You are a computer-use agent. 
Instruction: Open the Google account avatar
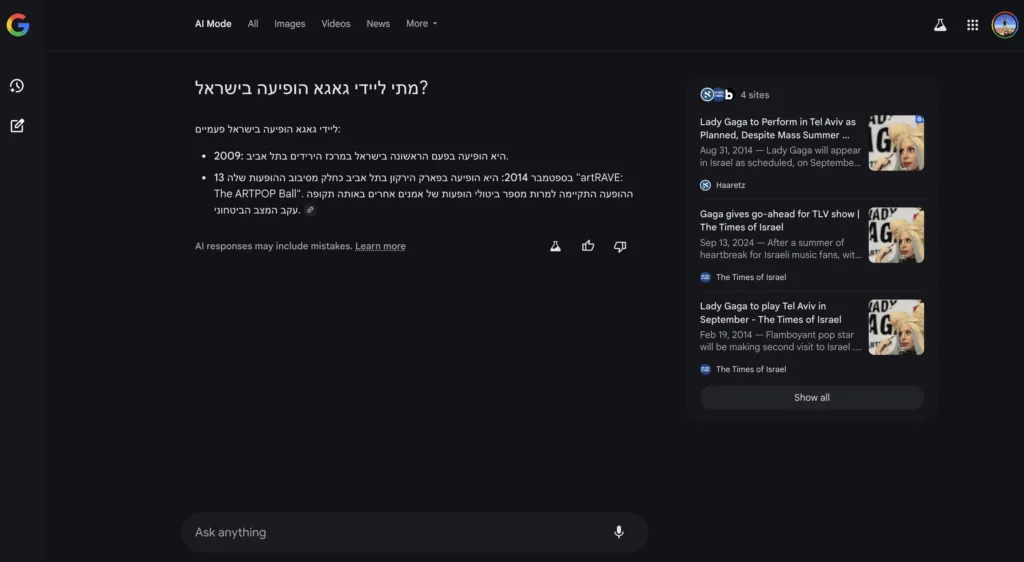[x=1004, y=25]
